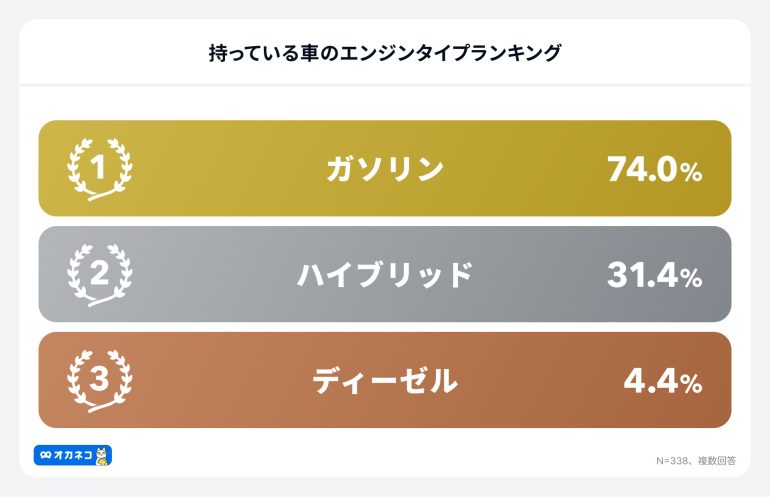Click the オカネコ logo badge

click(73, 455)
